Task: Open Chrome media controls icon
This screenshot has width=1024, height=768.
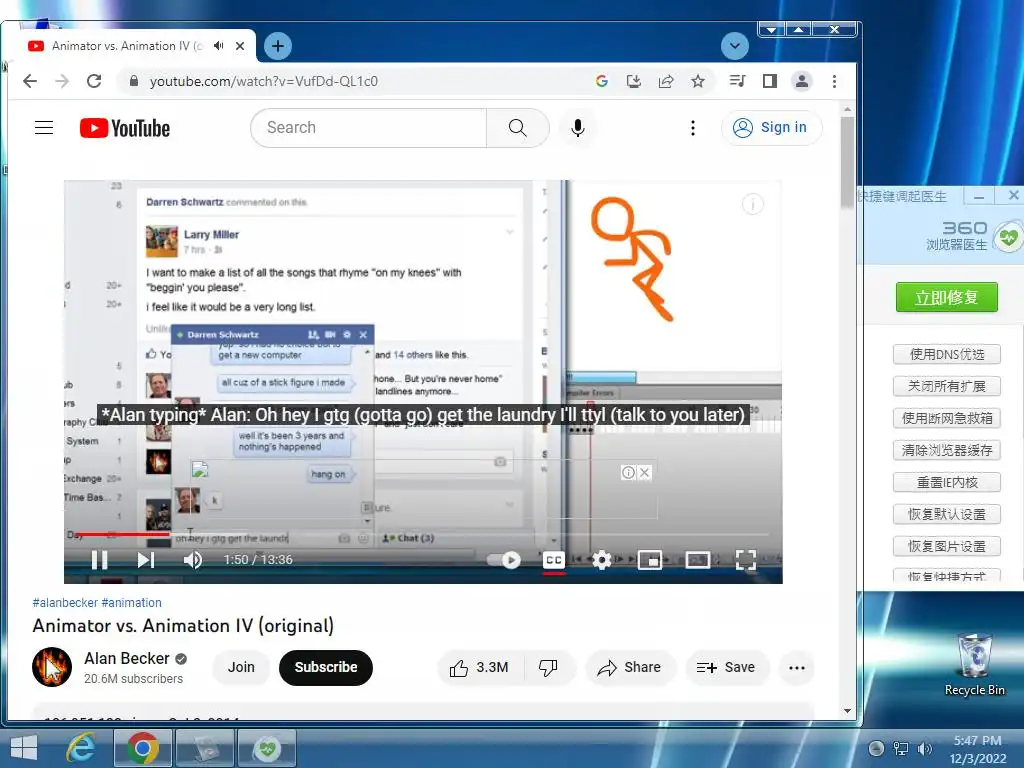Action: (x=737, y=81)
